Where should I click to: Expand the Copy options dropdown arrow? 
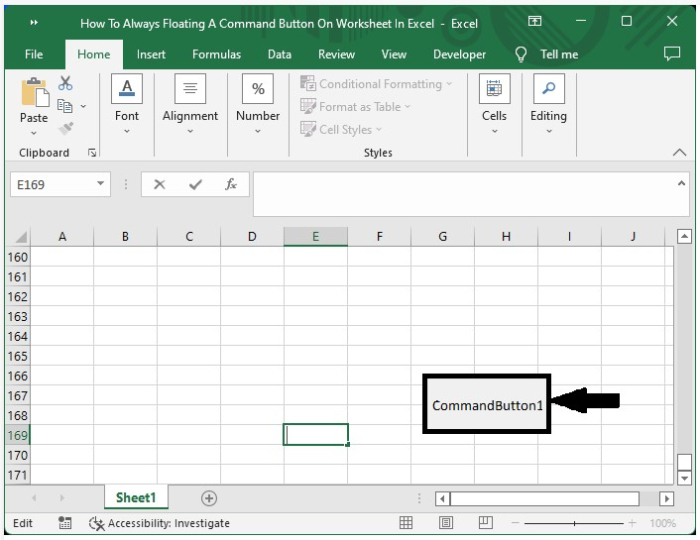pos(83,106)
